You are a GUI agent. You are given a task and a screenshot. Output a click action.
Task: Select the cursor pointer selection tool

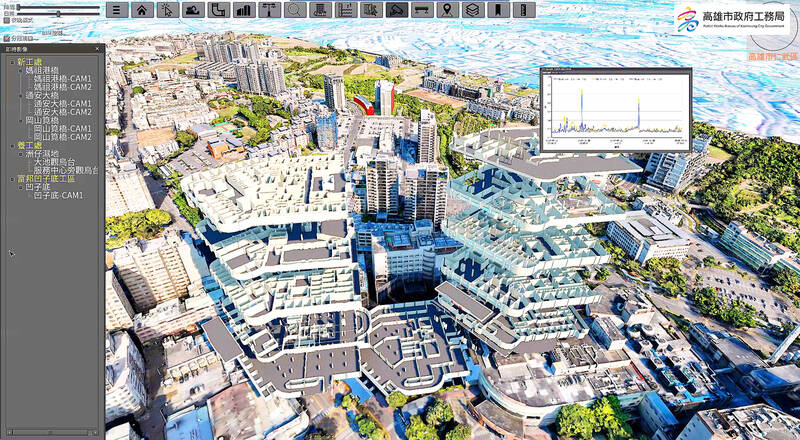click(168, 10)
